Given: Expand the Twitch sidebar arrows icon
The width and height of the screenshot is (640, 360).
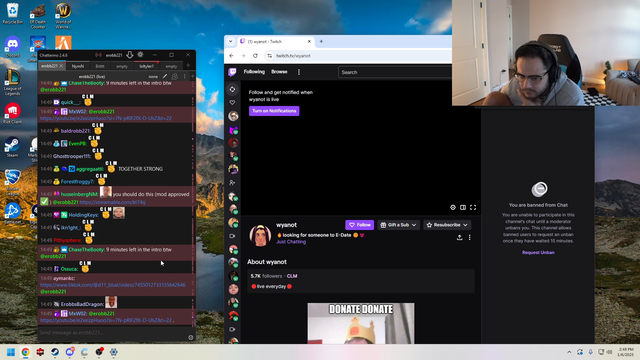Looking at the screenshot, I should (233, 89).
